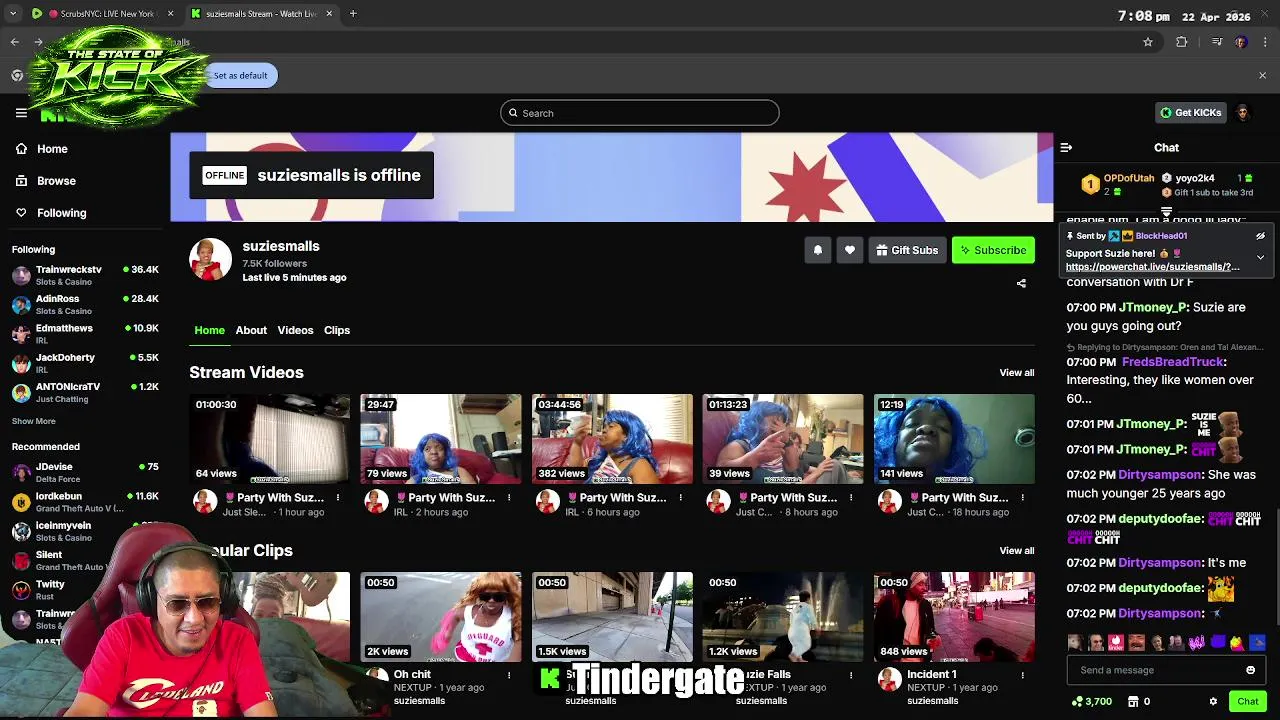Click the suziesmalls profile avatar
The height and width of the screenshot is (720, 1280).
pyautogui.click(x=210, y=260)
